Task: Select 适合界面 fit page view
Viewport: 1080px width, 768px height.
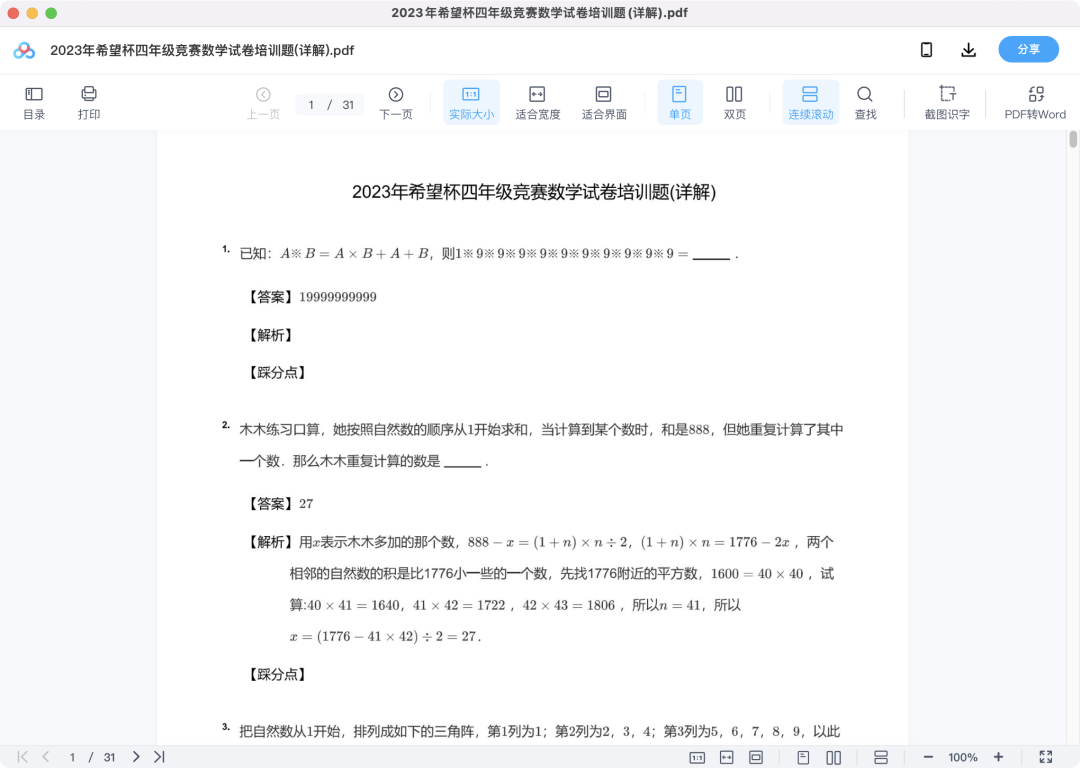Action: click(603, 103)
